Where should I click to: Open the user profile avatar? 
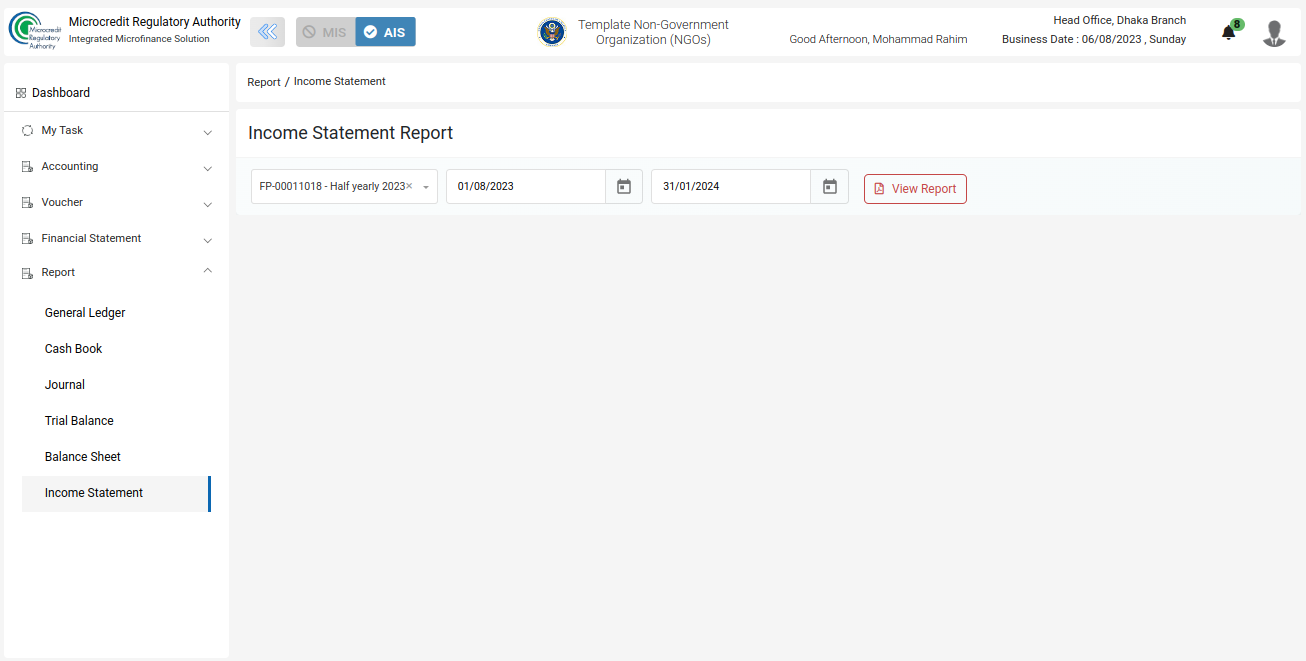[x=1273, y=33]
